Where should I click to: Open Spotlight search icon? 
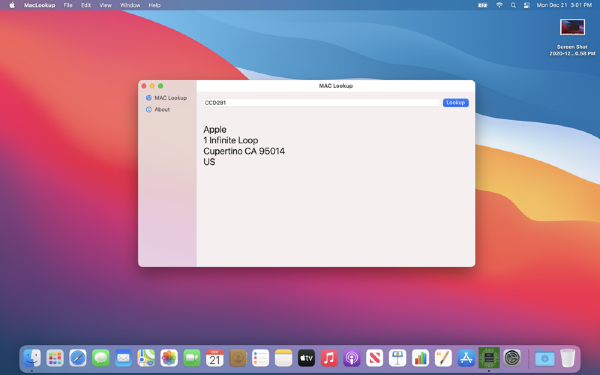[513, 5]
